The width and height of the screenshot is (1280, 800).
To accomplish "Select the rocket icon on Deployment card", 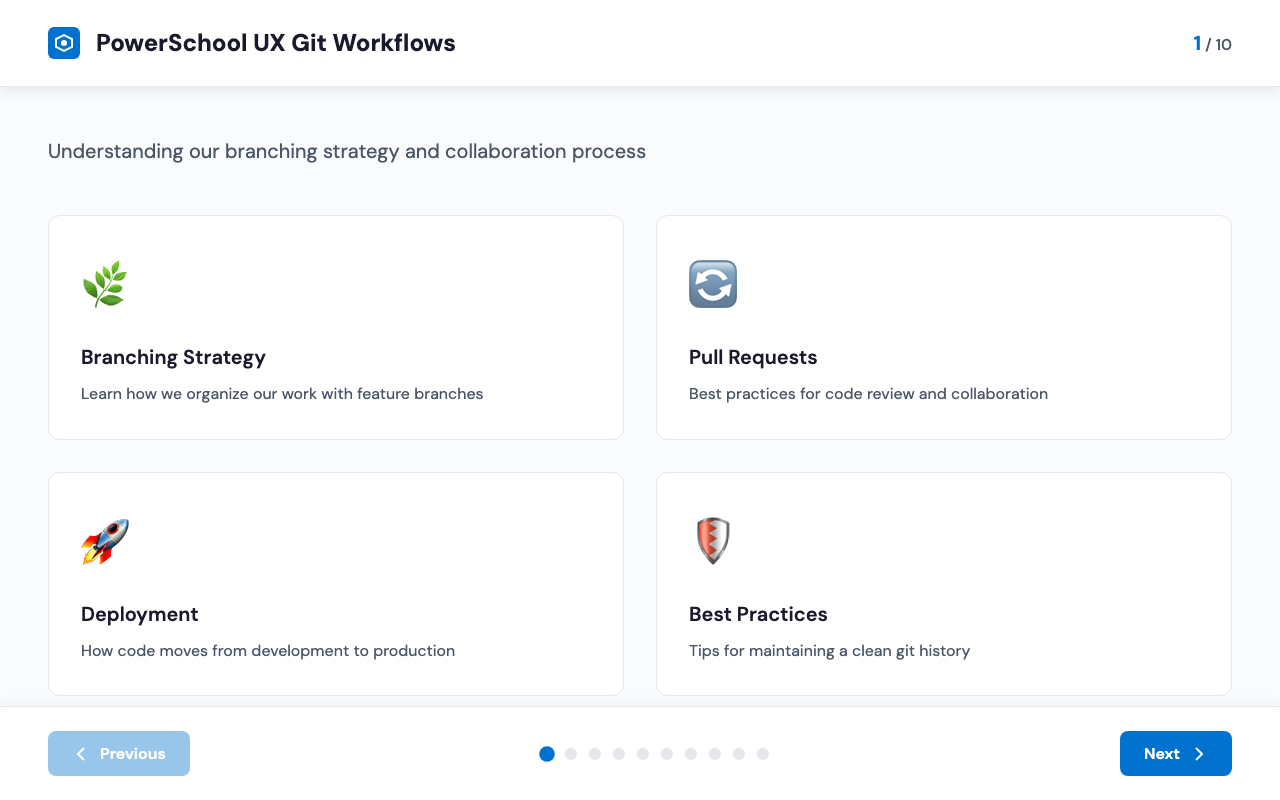I will (x=105, y=541).
